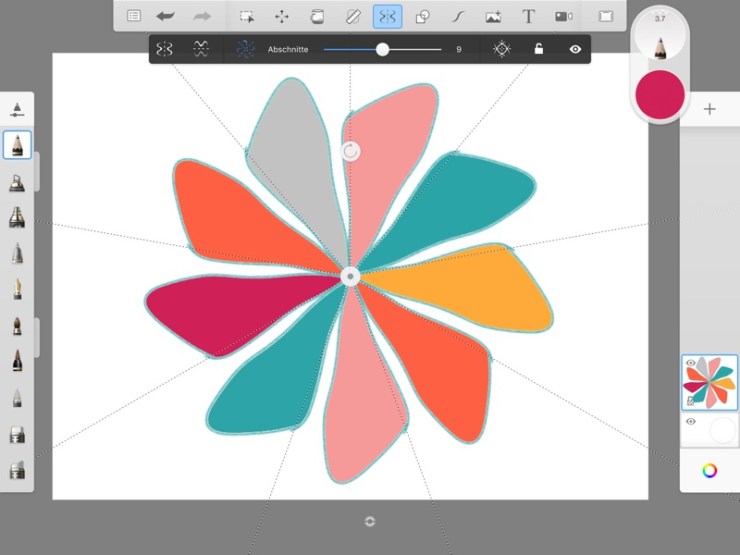The width and height of the screenshot is (740, 555).
Task: Select the Transform move tool
Action: 282,16
